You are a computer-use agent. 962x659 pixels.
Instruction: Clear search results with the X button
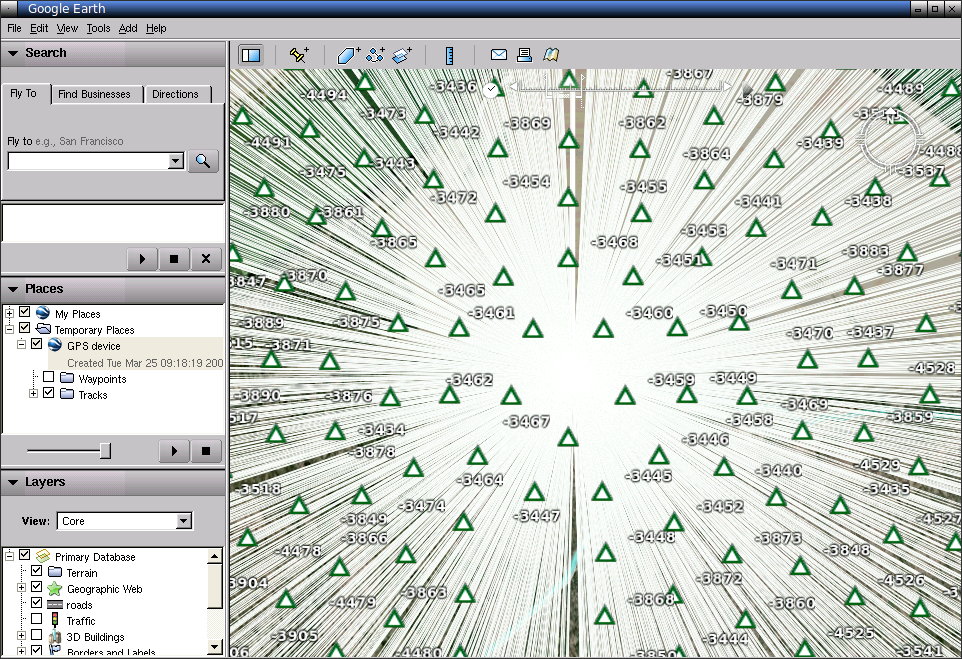pyautogui.click(x=206, y=259)
